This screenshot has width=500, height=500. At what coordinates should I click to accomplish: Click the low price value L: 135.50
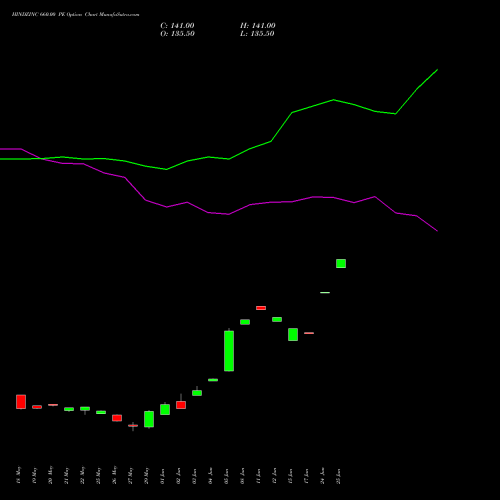(257, 34)
